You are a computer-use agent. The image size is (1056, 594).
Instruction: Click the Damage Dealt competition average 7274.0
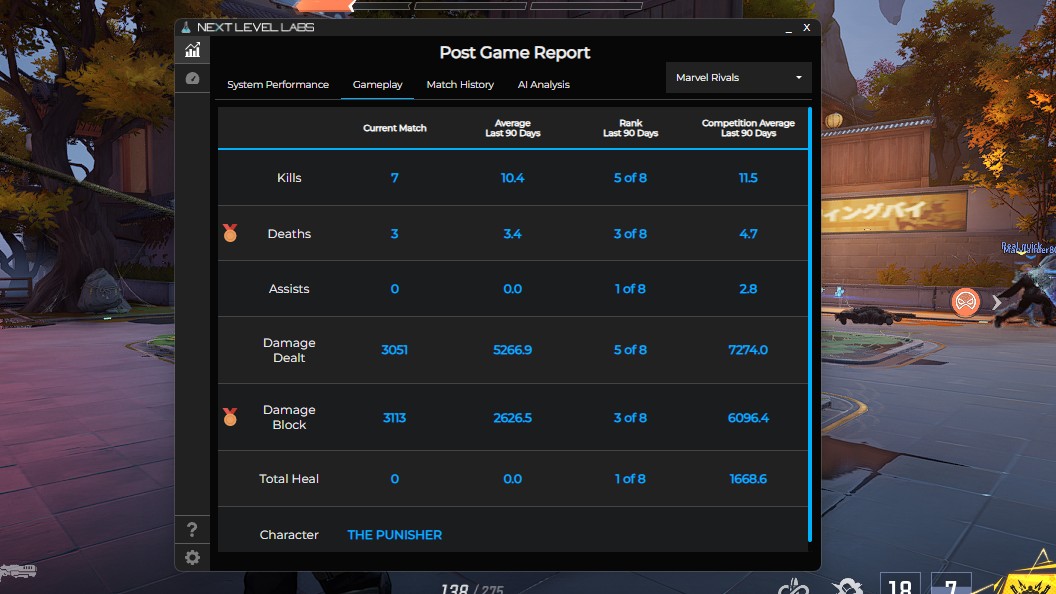(748, 350)
